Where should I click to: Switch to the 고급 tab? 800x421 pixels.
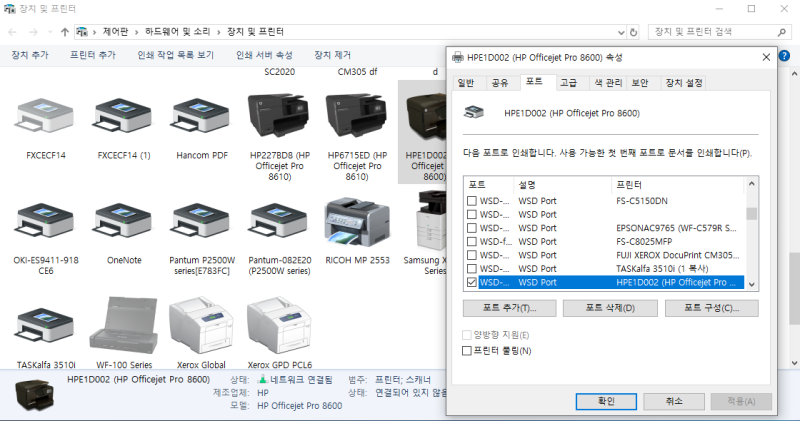coord(568,83)
